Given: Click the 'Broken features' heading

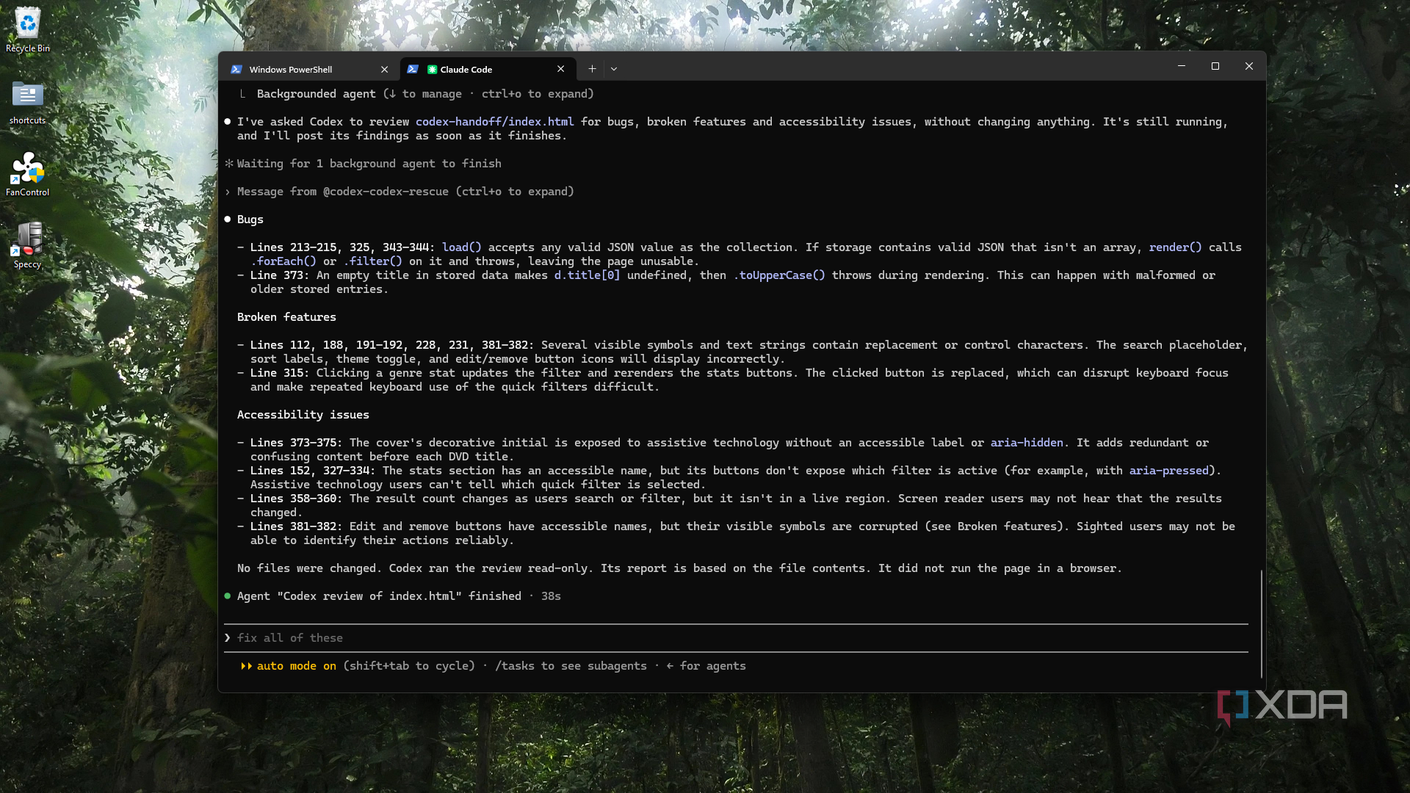Looking at the screenshot, I should [x=286, y=317].
